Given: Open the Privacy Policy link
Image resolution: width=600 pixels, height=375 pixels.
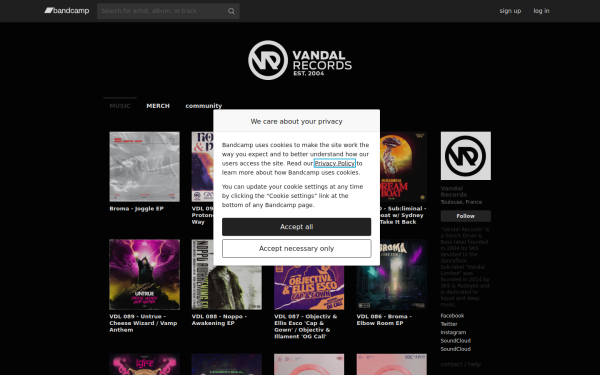Looking at the screenshot, I should (x=334, y=163).
